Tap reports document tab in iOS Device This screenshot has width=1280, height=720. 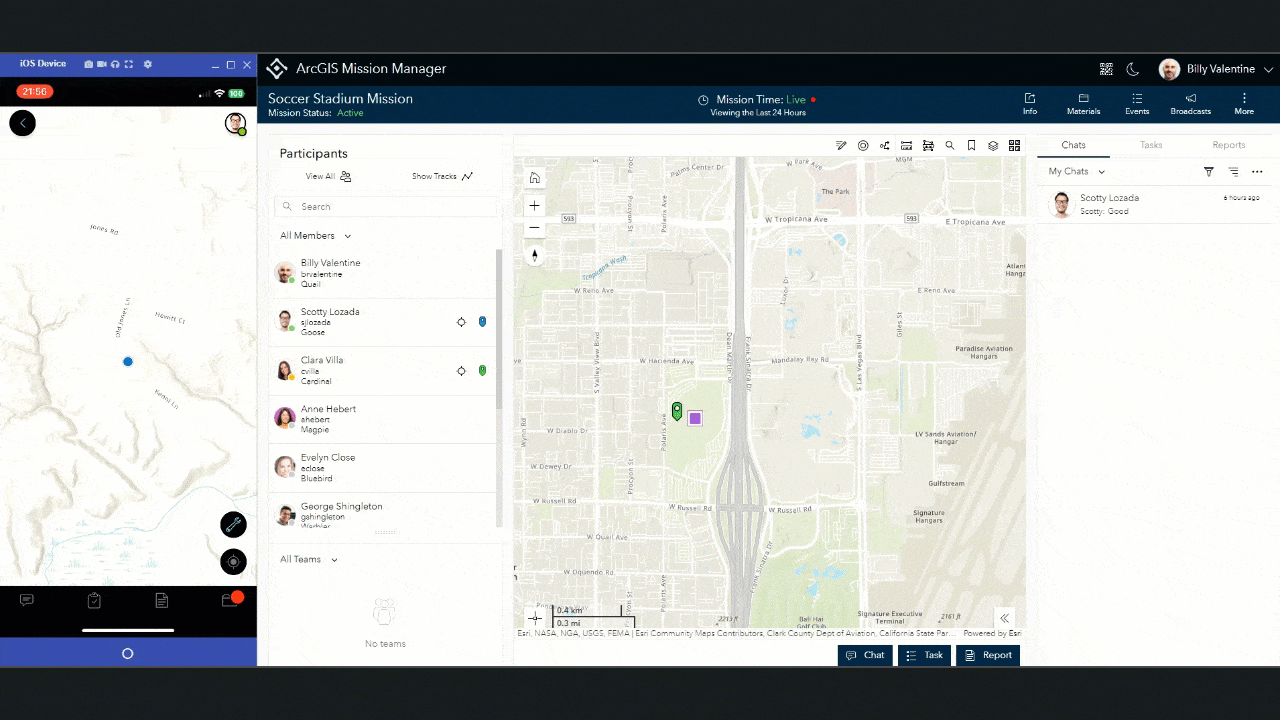click(161, 600)
